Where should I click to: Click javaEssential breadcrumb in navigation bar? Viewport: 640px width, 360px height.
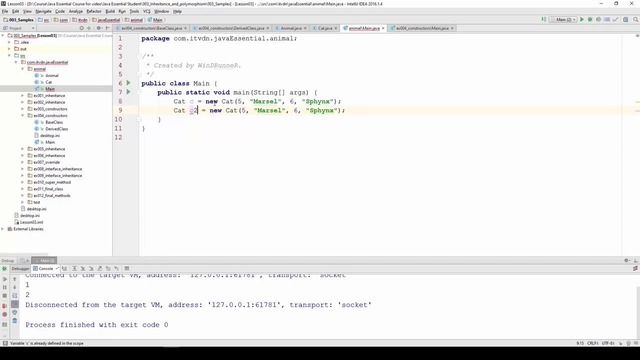(106, 20)
